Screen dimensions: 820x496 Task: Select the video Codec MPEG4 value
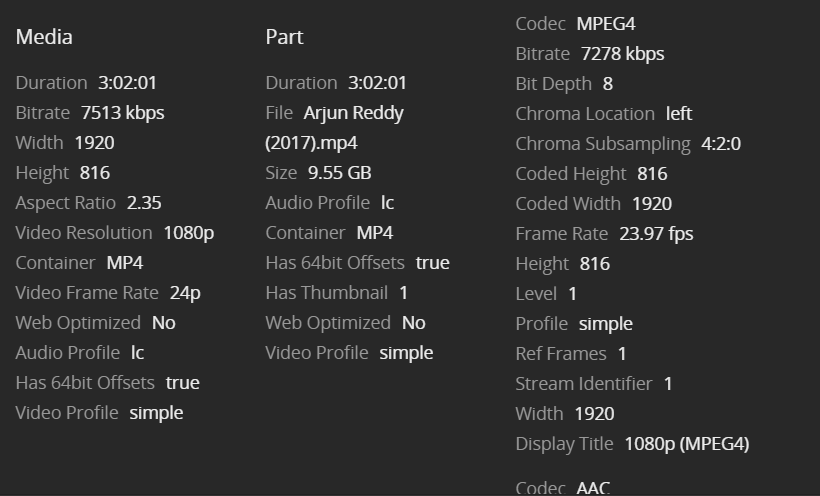tap(606, 24)
